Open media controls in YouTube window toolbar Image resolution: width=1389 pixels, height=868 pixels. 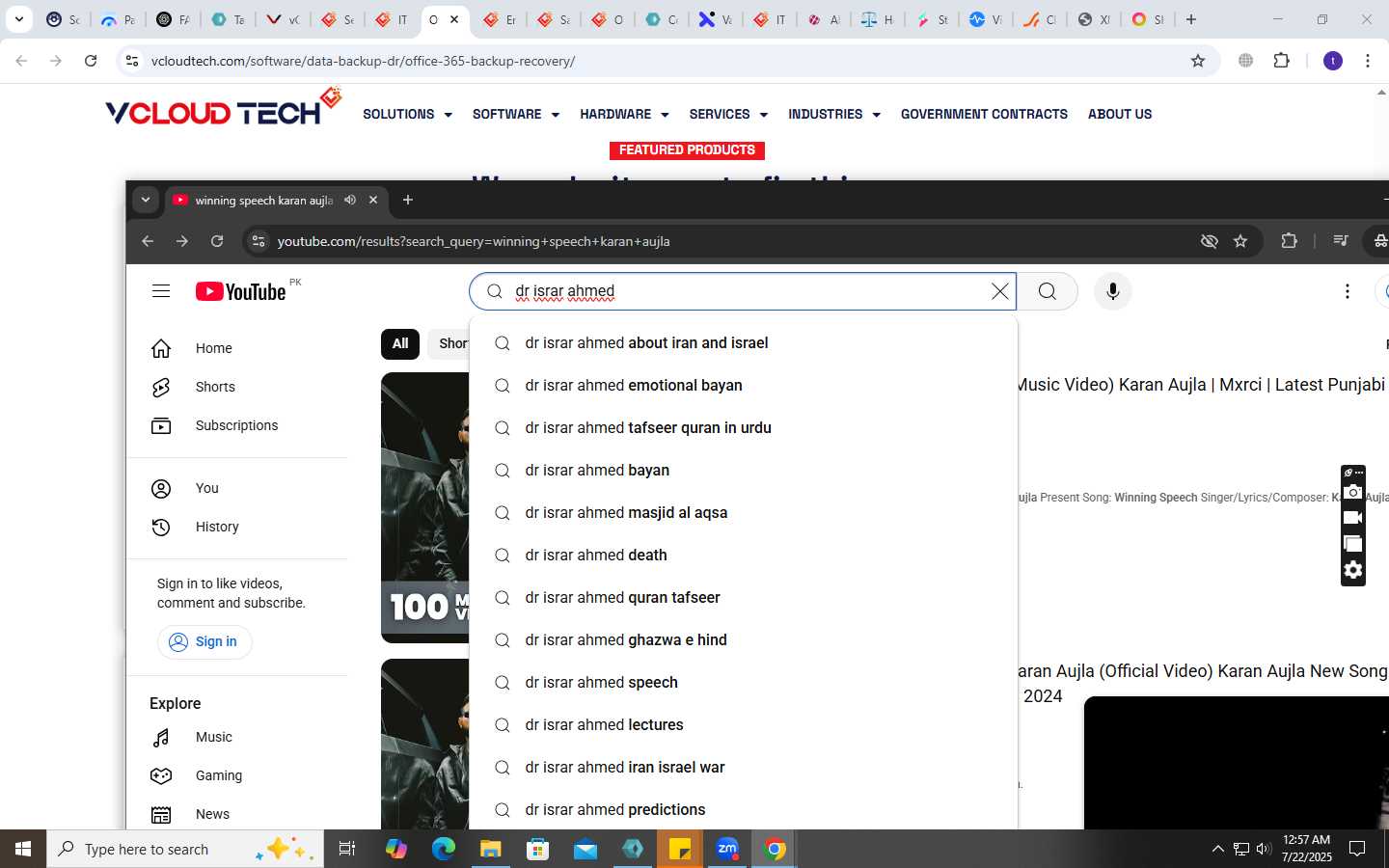click(x=1340, y=241)
